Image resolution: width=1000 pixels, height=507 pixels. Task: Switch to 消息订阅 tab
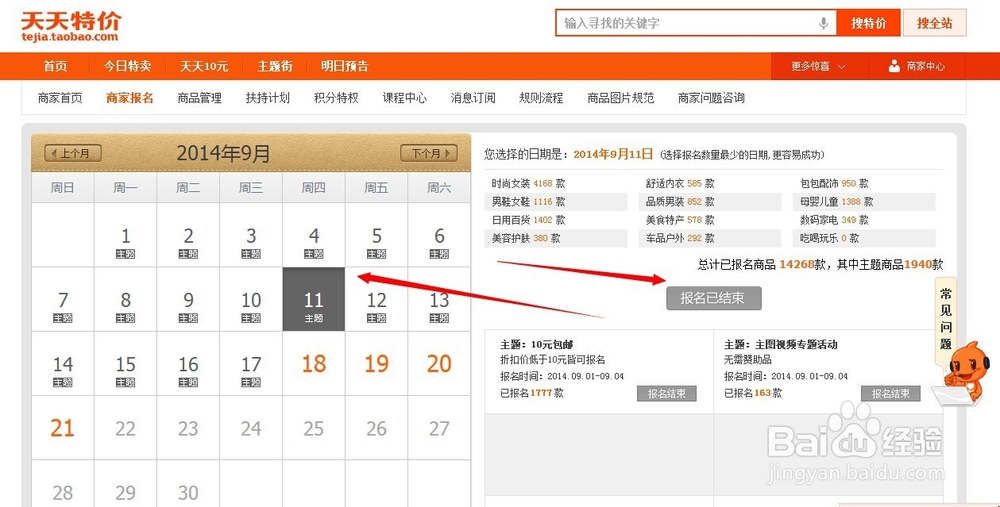click(x=473, y=98)
